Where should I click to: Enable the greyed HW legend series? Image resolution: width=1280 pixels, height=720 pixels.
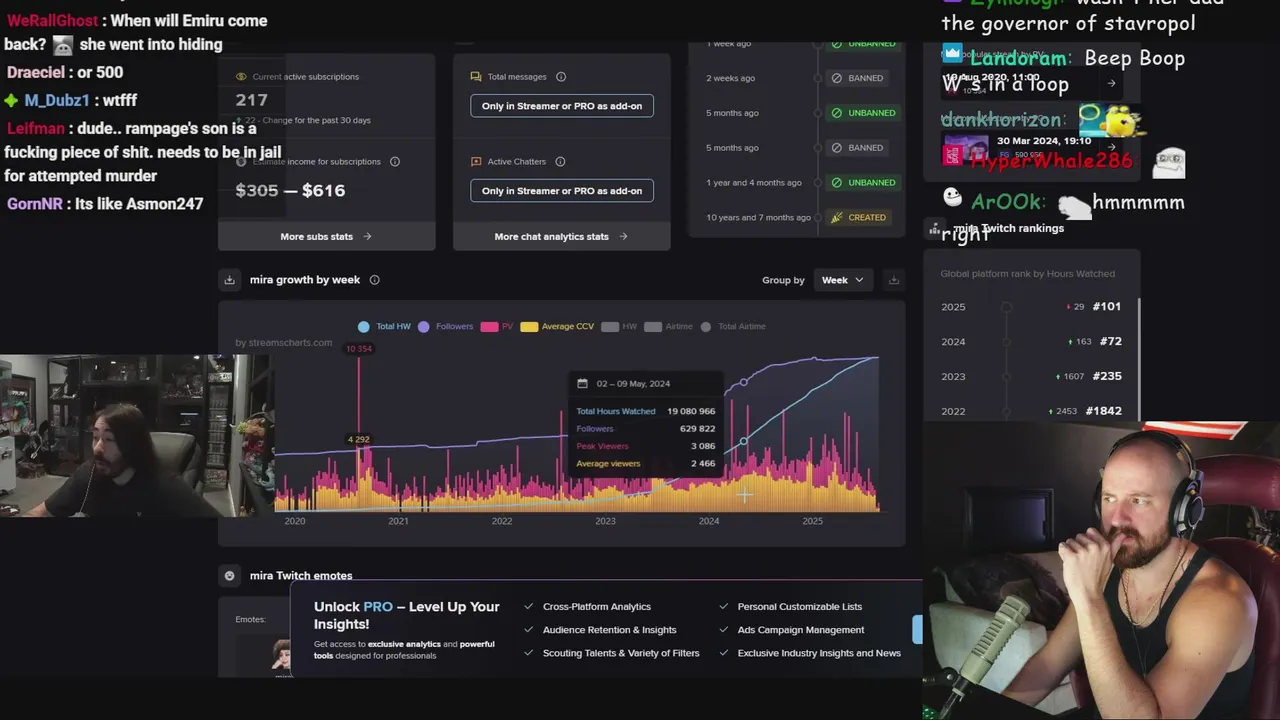[619, 326]
